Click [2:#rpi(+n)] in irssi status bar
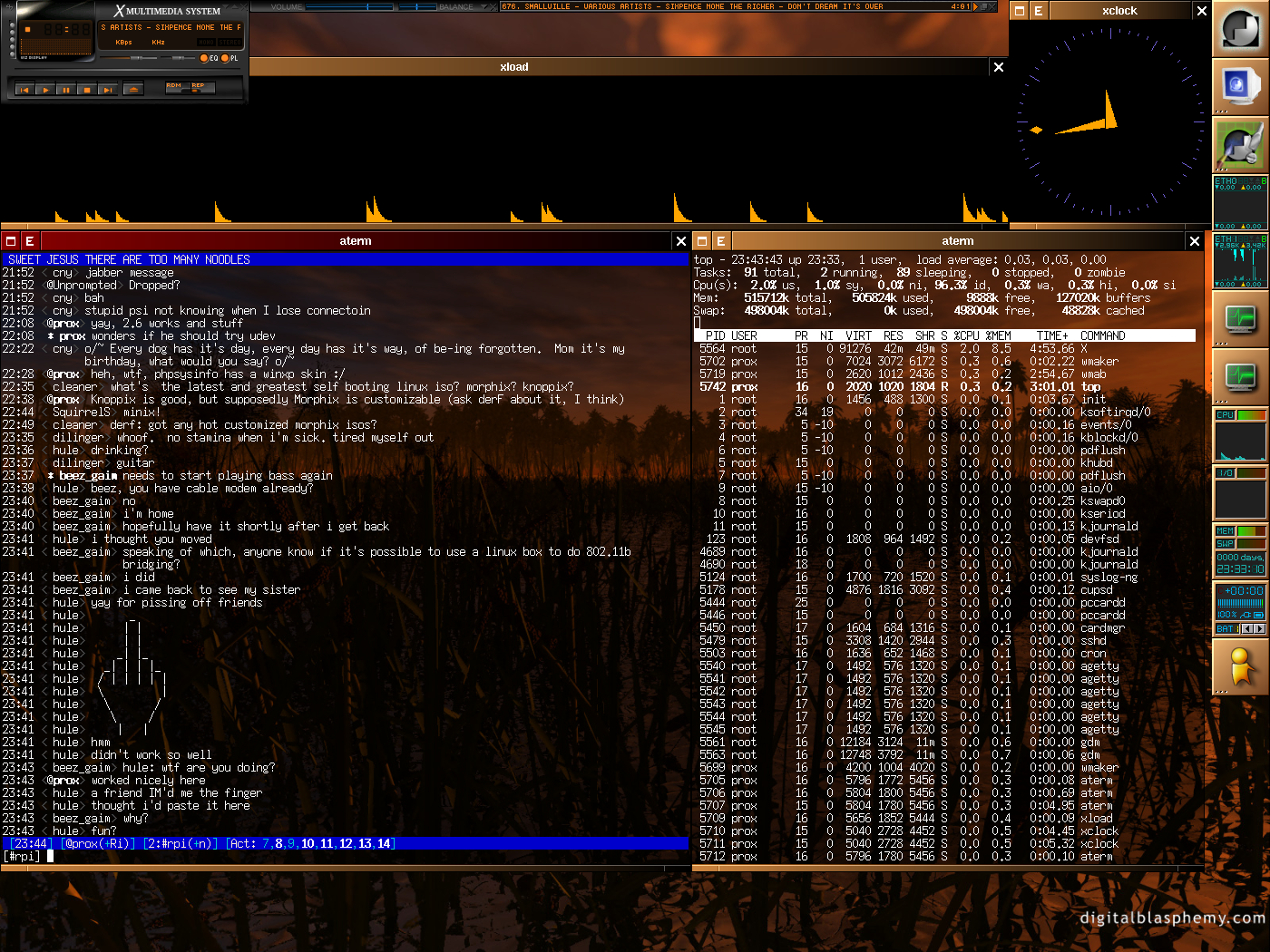Image resolution: width=1270 pixels, height=952 pixels. [x=181, y=843]
